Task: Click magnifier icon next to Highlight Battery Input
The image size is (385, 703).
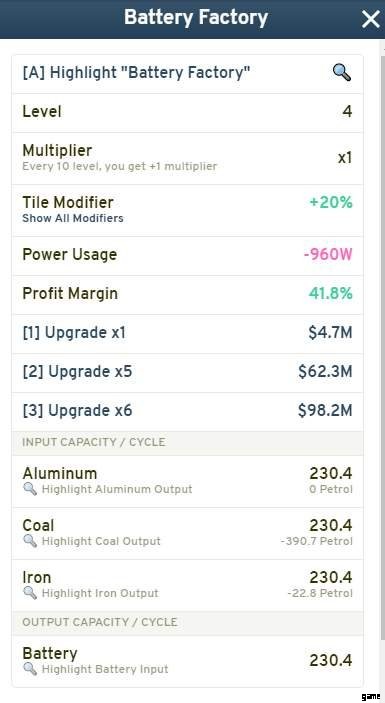Action: [x=30, y=669]
